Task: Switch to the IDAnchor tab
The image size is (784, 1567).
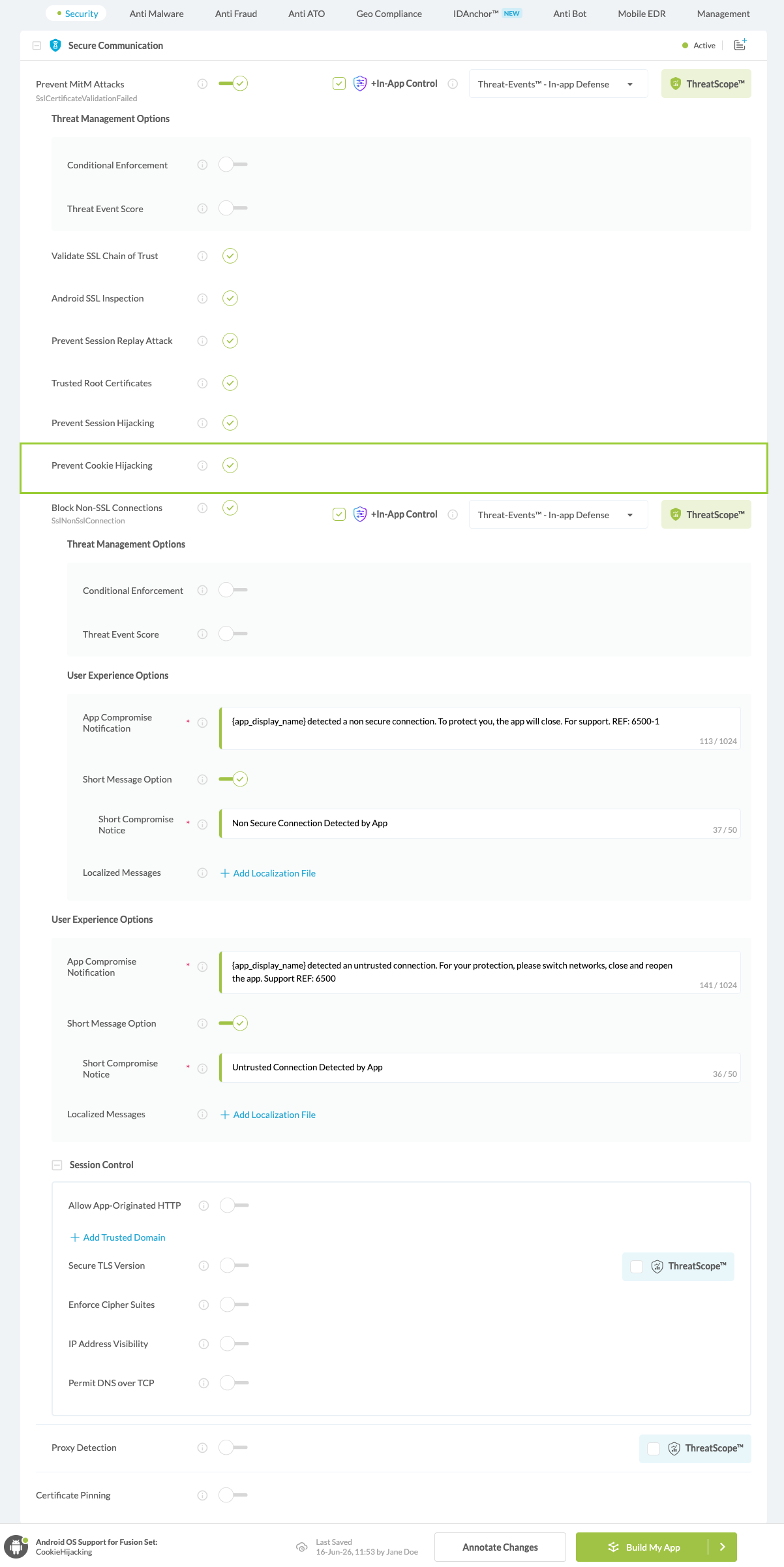Action: click(x=487, y=14)
